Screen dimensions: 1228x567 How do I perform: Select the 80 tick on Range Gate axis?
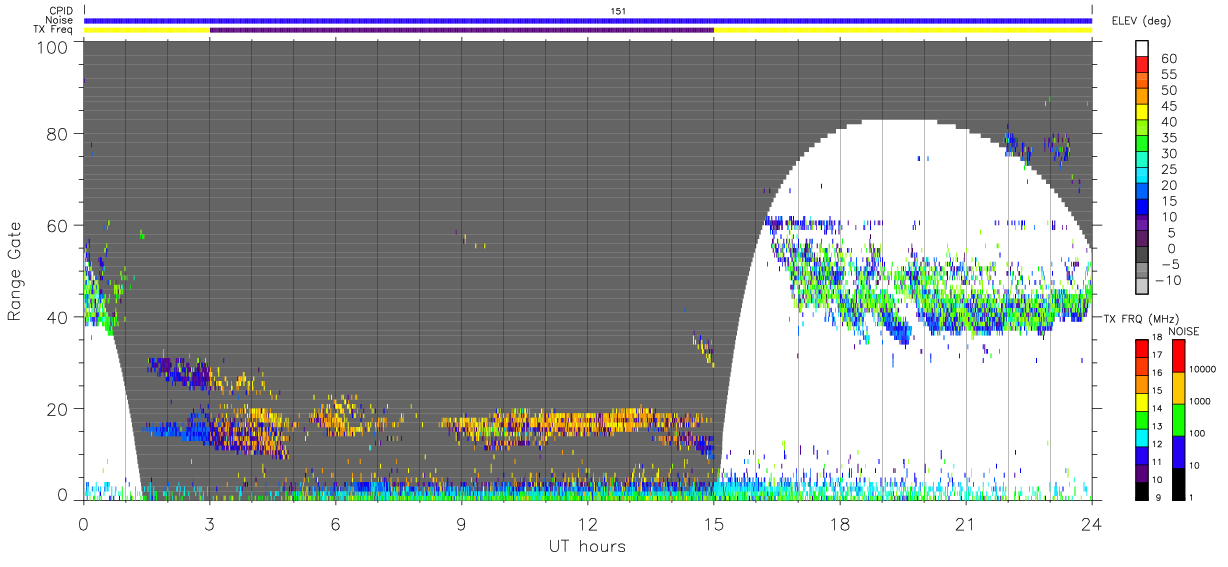tap(57, 134)
